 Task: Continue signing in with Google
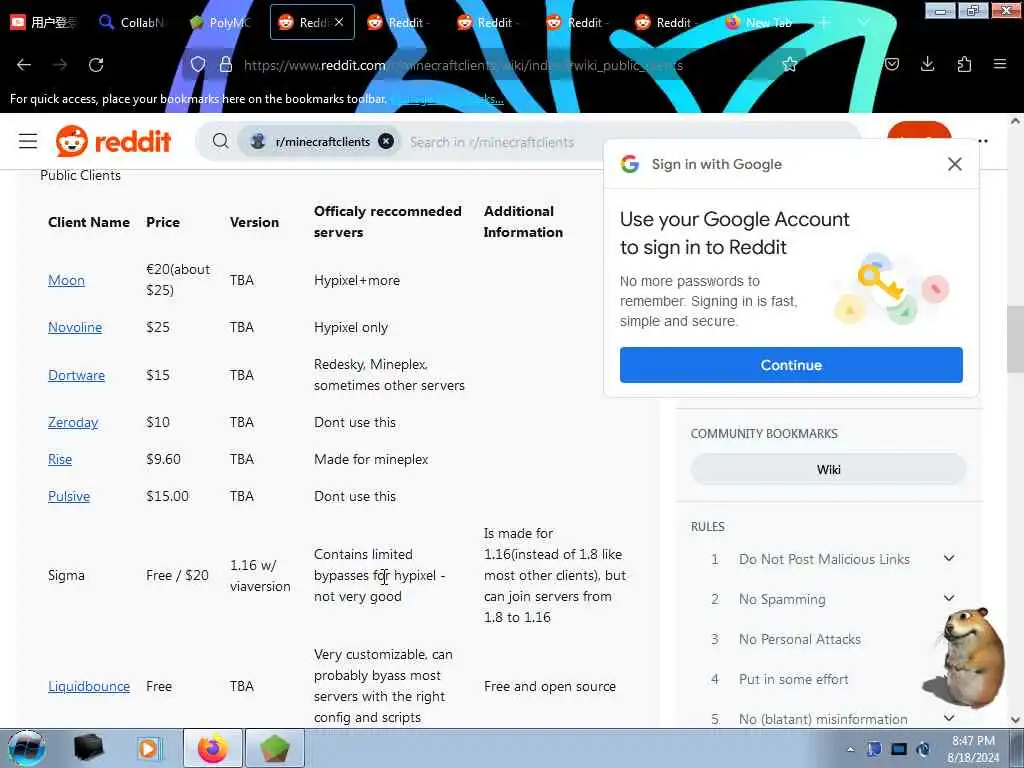coord(791,365)
